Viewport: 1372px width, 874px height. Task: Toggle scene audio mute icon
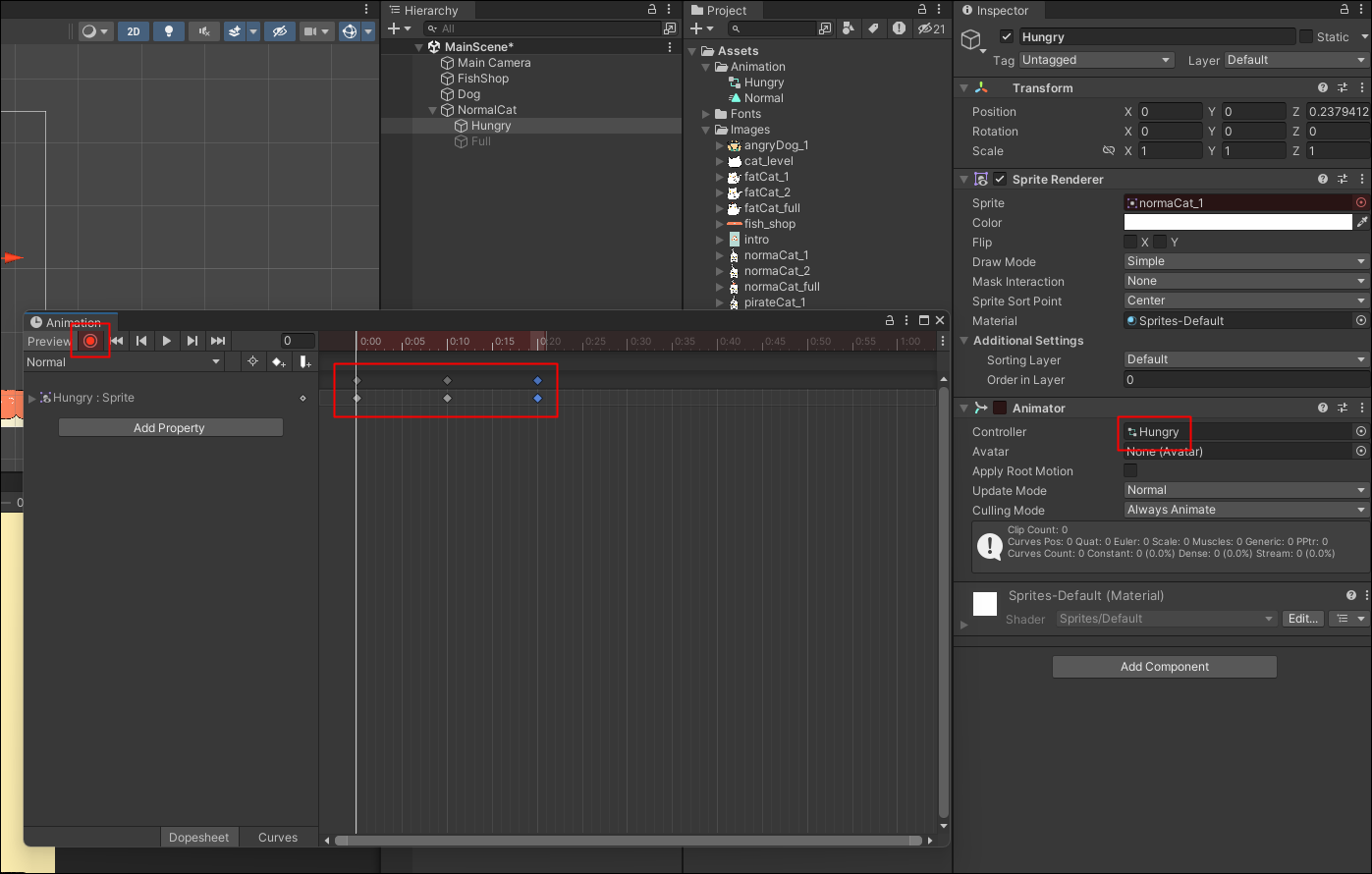click(x=204, y=31)
